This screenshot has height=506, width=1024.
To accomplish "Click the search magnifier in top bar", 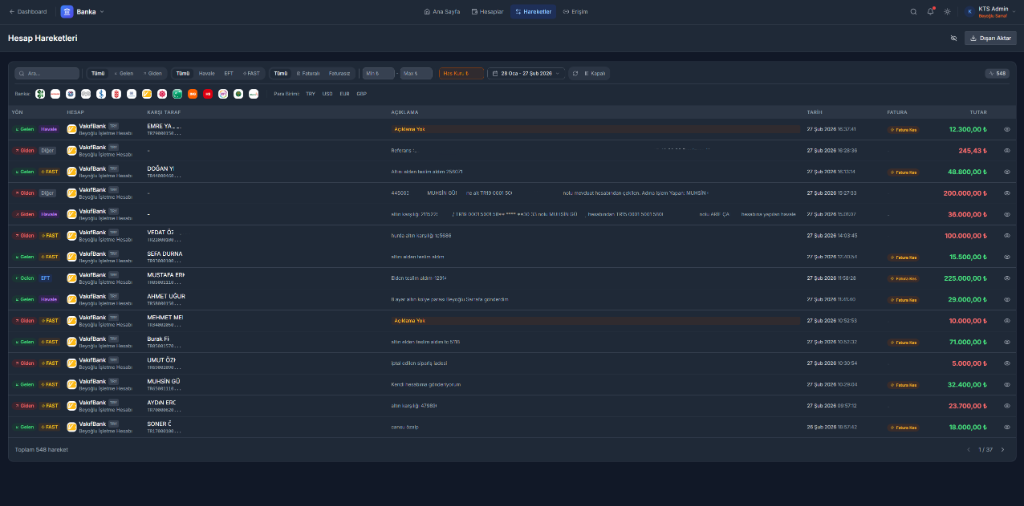I will tap(913, 12).
